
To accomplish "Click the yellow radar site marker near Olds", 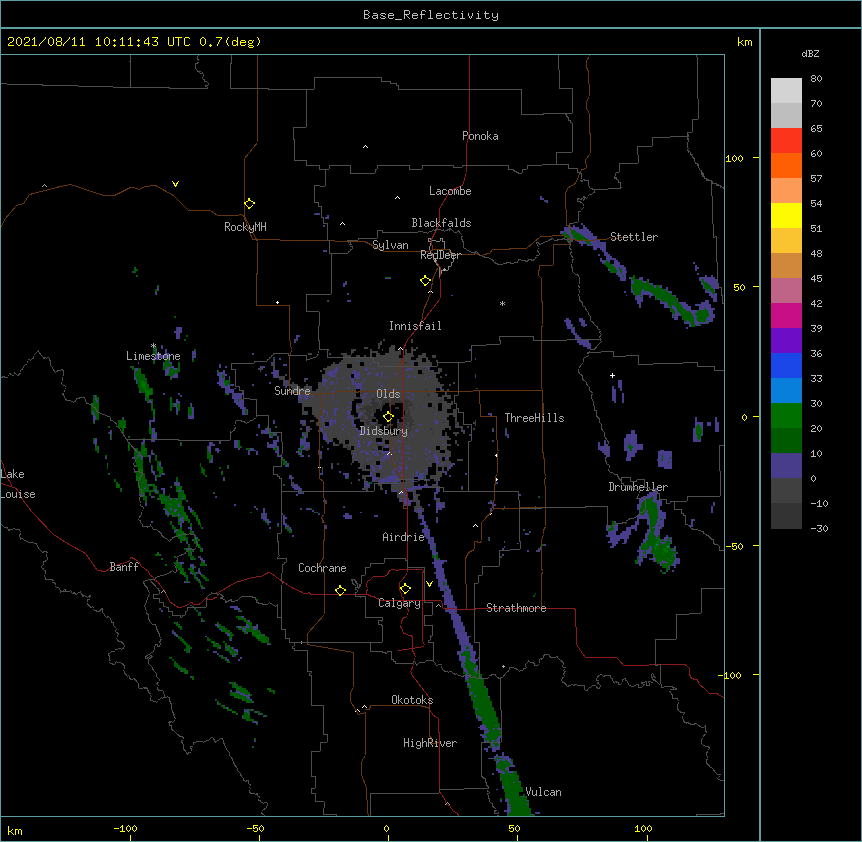I will (x=388, y=417).
